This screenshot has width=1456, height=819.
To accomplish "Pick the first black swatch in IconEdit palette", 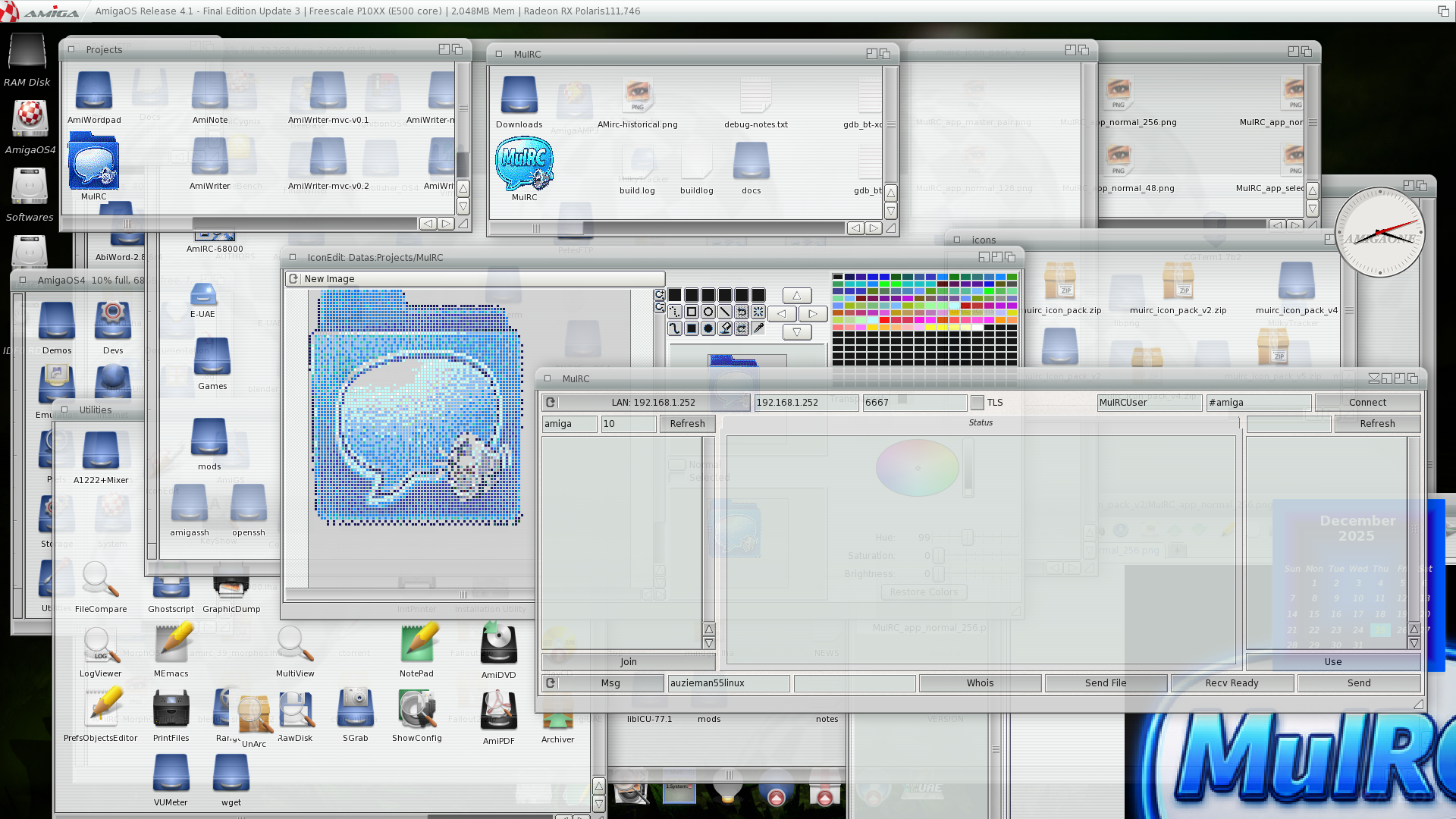I will coord(838,277).
